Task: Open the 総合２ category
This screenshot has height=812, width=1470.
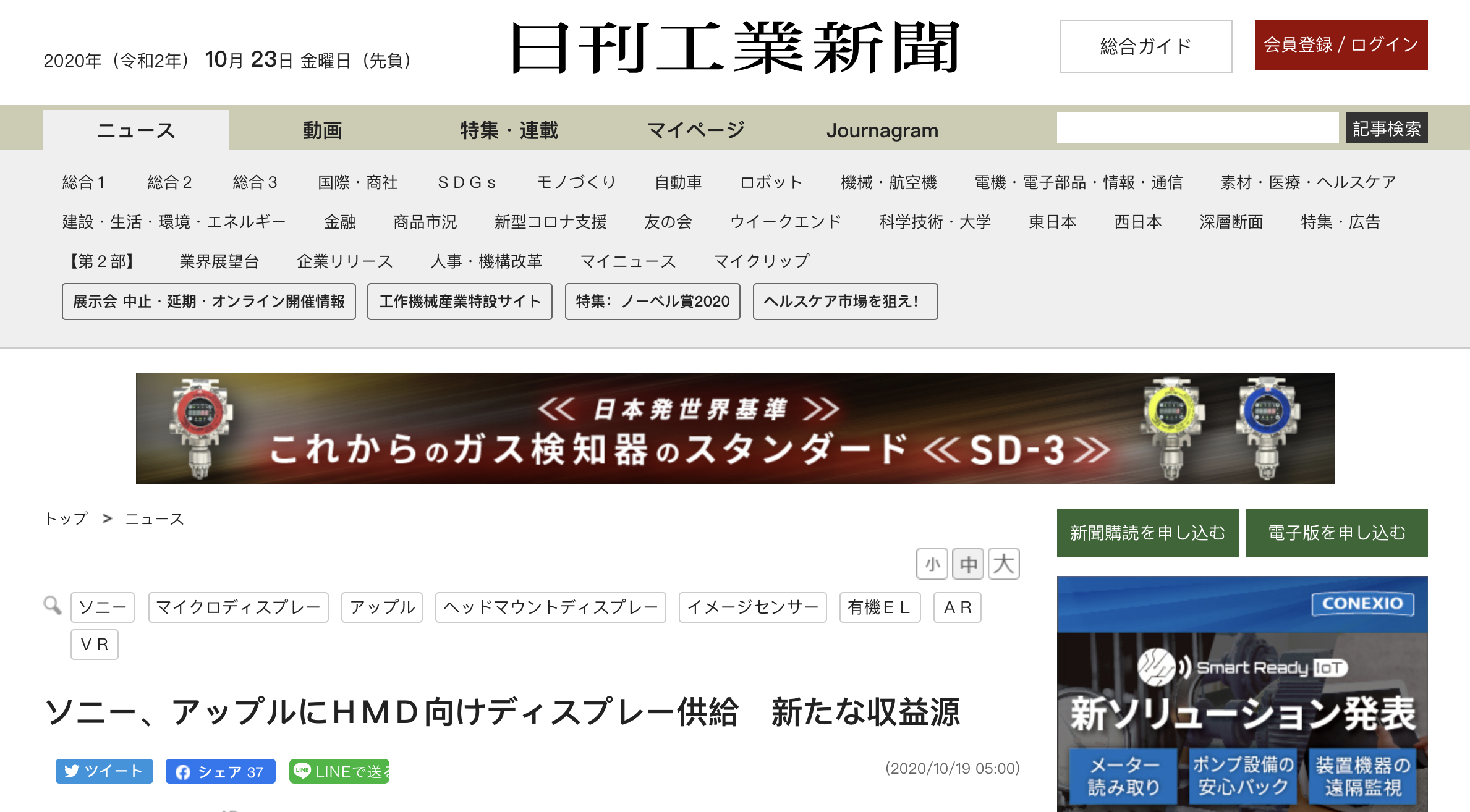Action: point(169,182)
